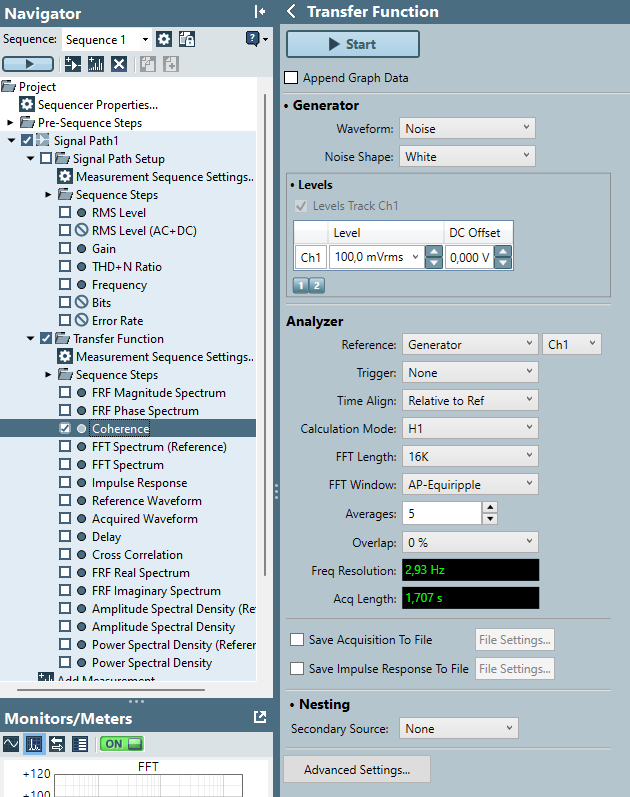Open the Waveform dropdown showing Noise

[x=467, y=129]
